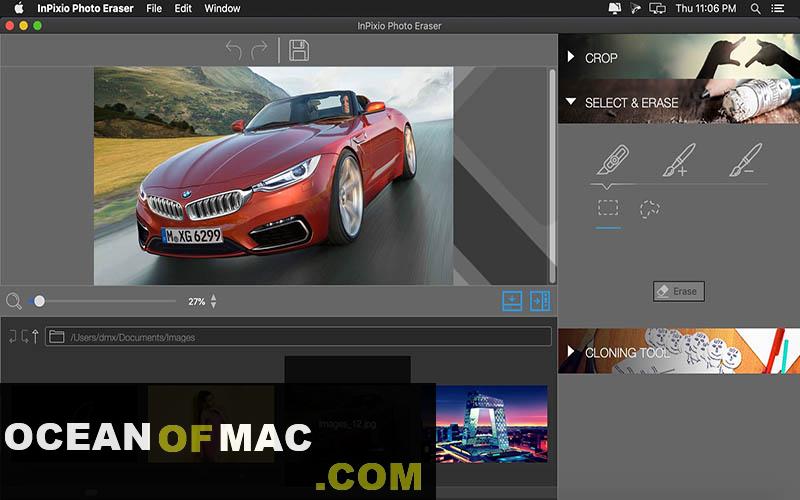Click the /Users/dmx/Documents/Images path field
This screenshot has height=500, width=800.
(298, 337)
